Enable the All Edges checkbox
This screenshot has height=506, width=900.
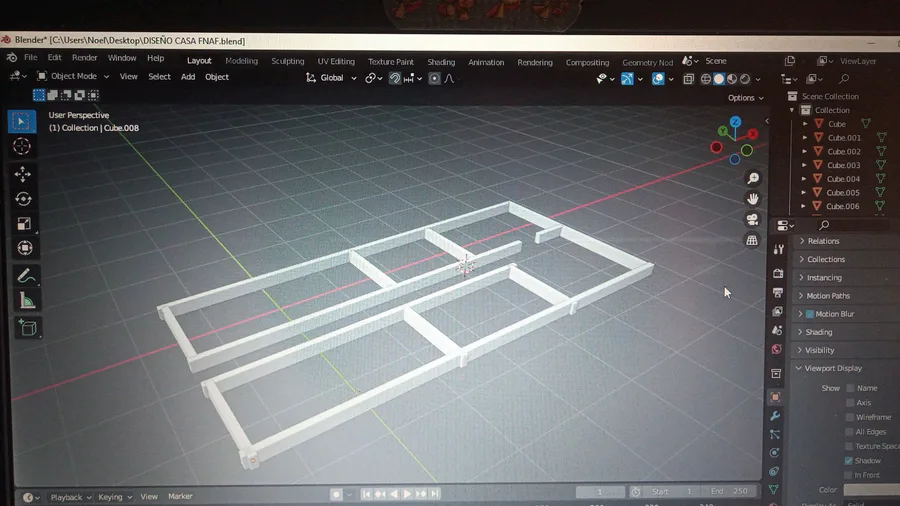coord(849,431)
